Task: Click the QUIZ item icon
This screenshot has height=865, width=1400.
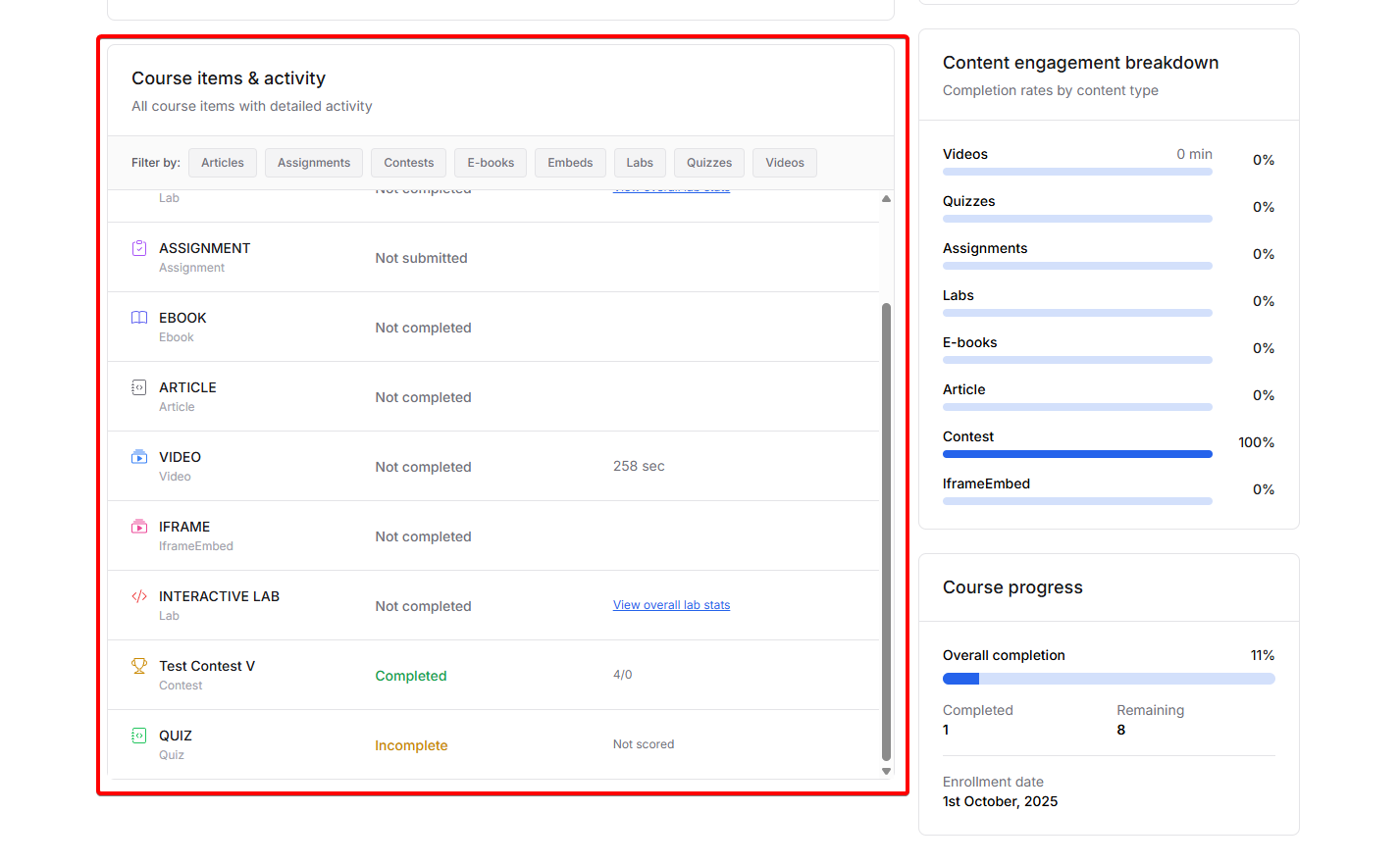Action: 139,736
